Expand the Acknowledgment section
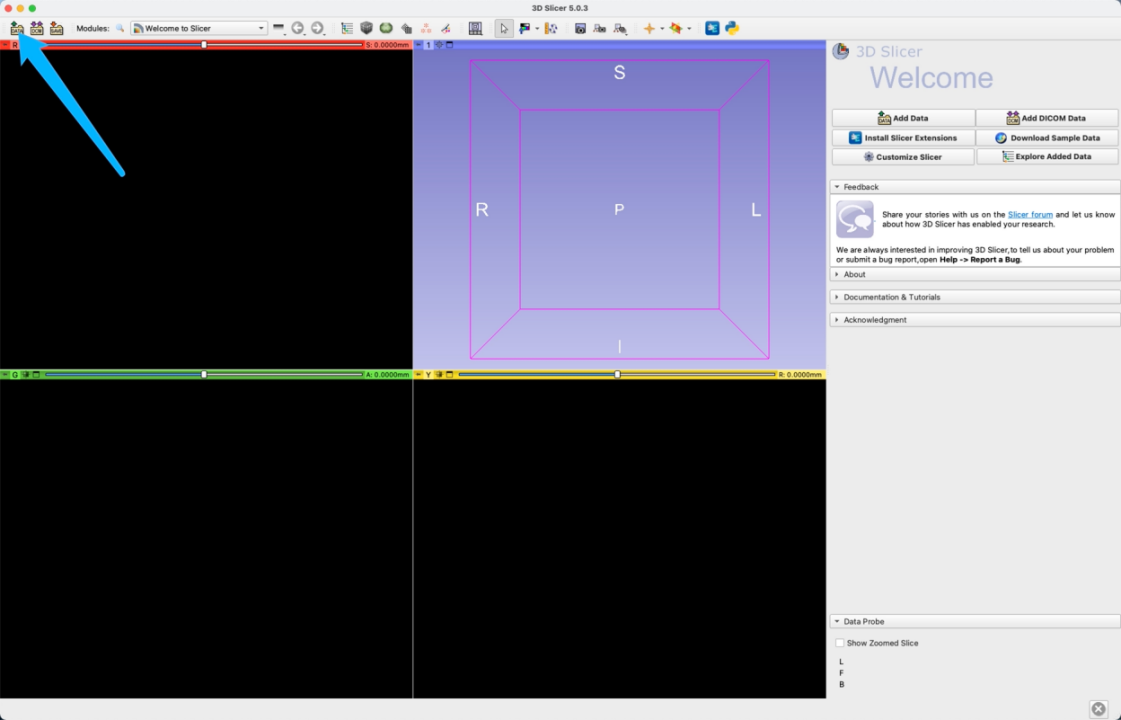The image size is (1121, 720). [x=974, y=320]
